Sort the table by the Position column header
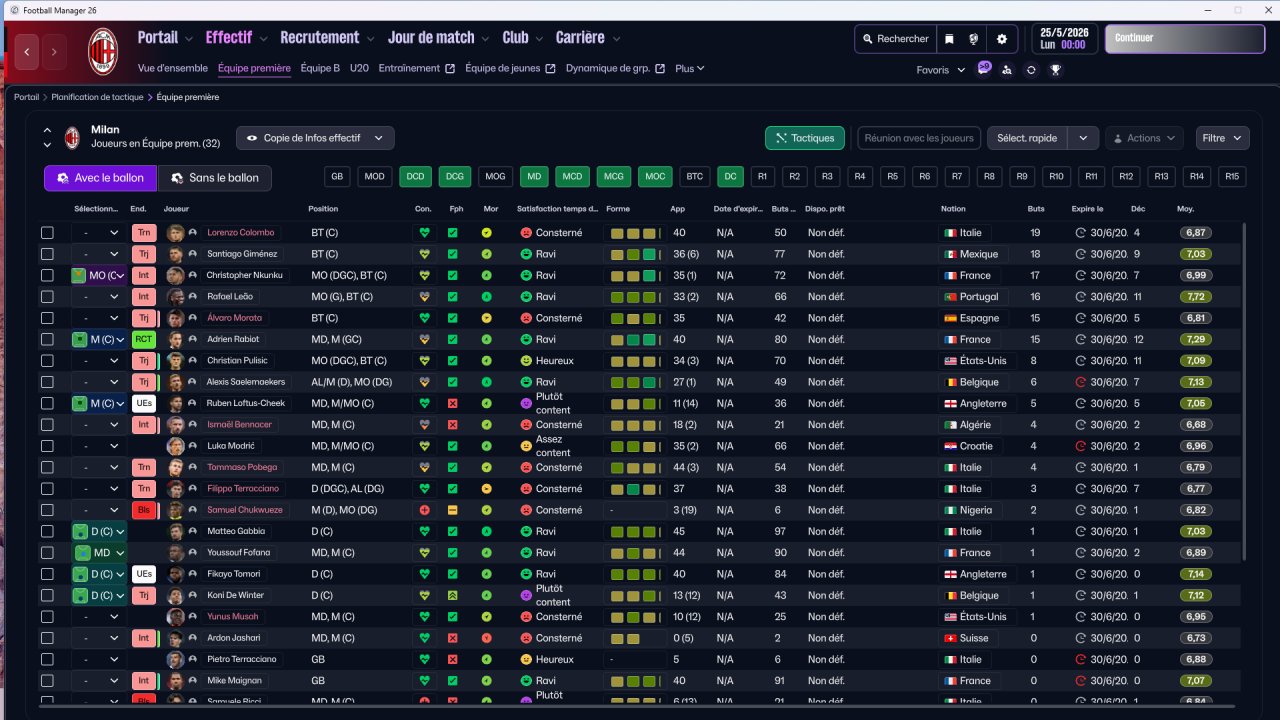 click(323, 209)
